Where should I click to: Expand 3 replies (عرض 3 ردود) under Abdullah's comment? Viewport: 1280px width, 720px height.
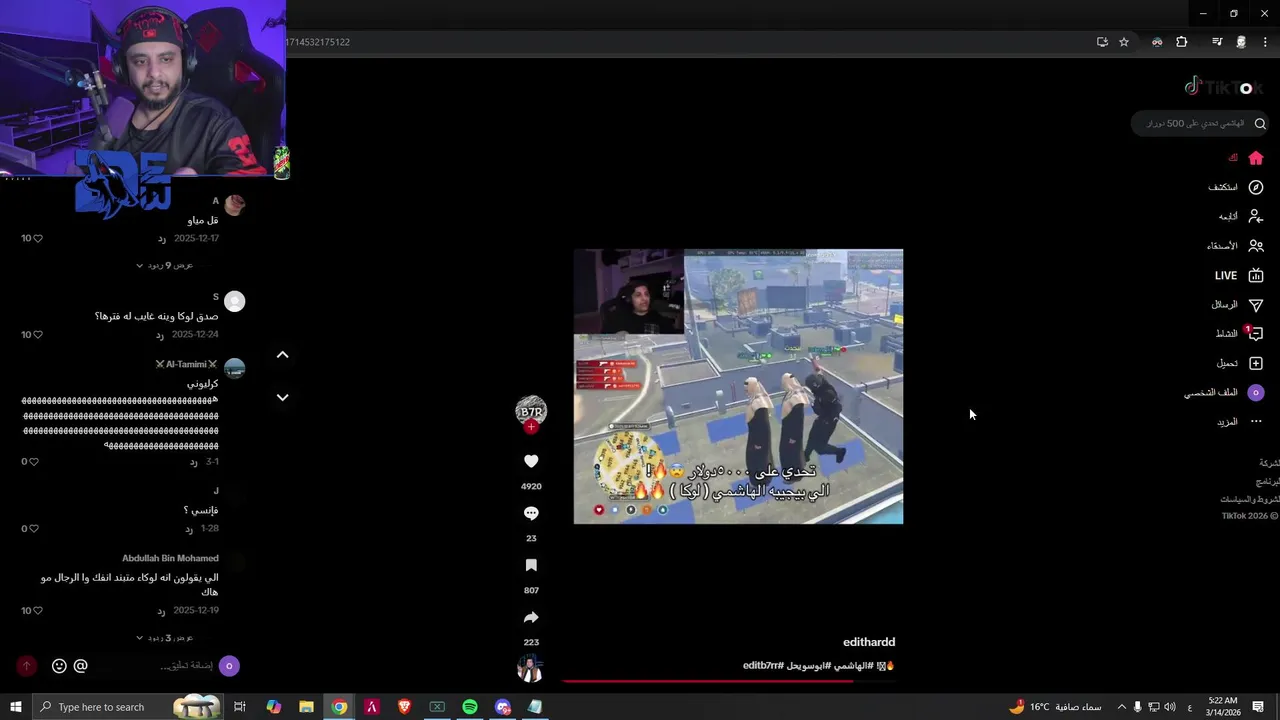(165, 637)
